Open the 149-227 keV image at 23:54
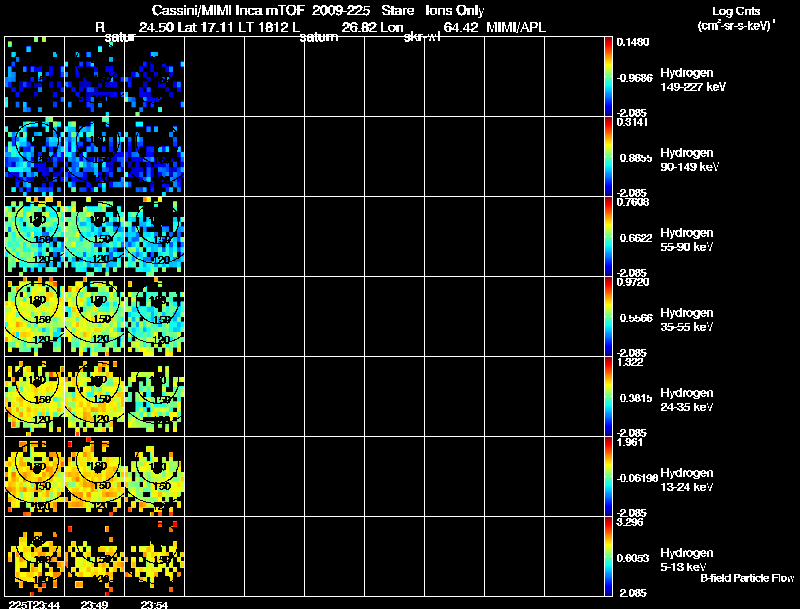Screen dimensions: 800x609 [x=155, y=77]
